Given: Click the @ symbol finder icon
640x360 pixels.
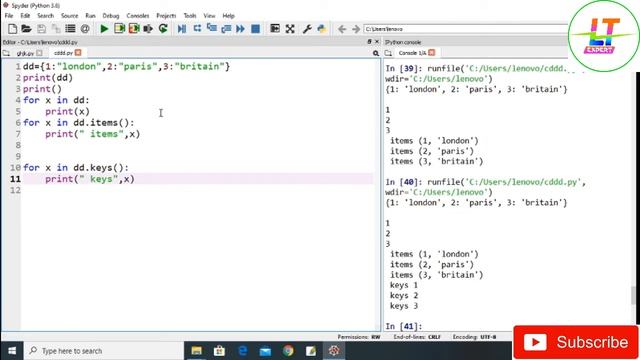Looking at the screenshot, I should click(85, 29).
